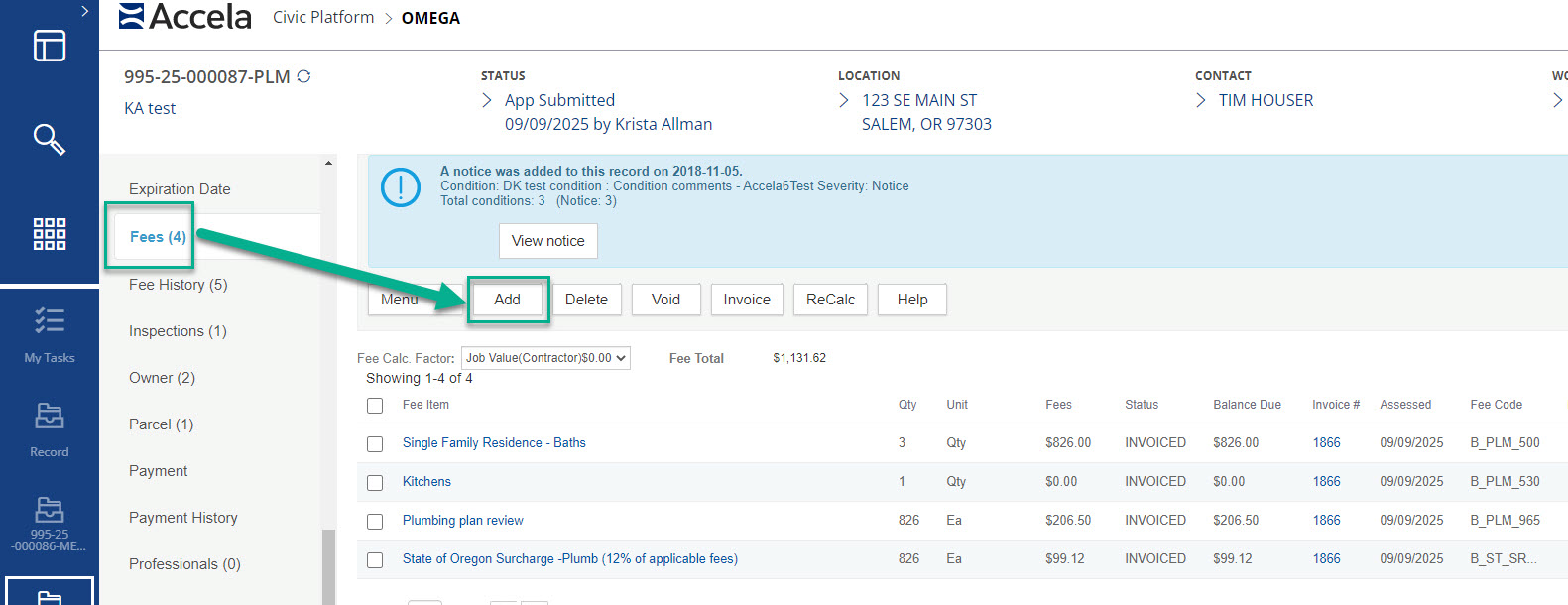Expand the Contact section chevron
Screen dimensions: 1568x605
pos(1201,100)
